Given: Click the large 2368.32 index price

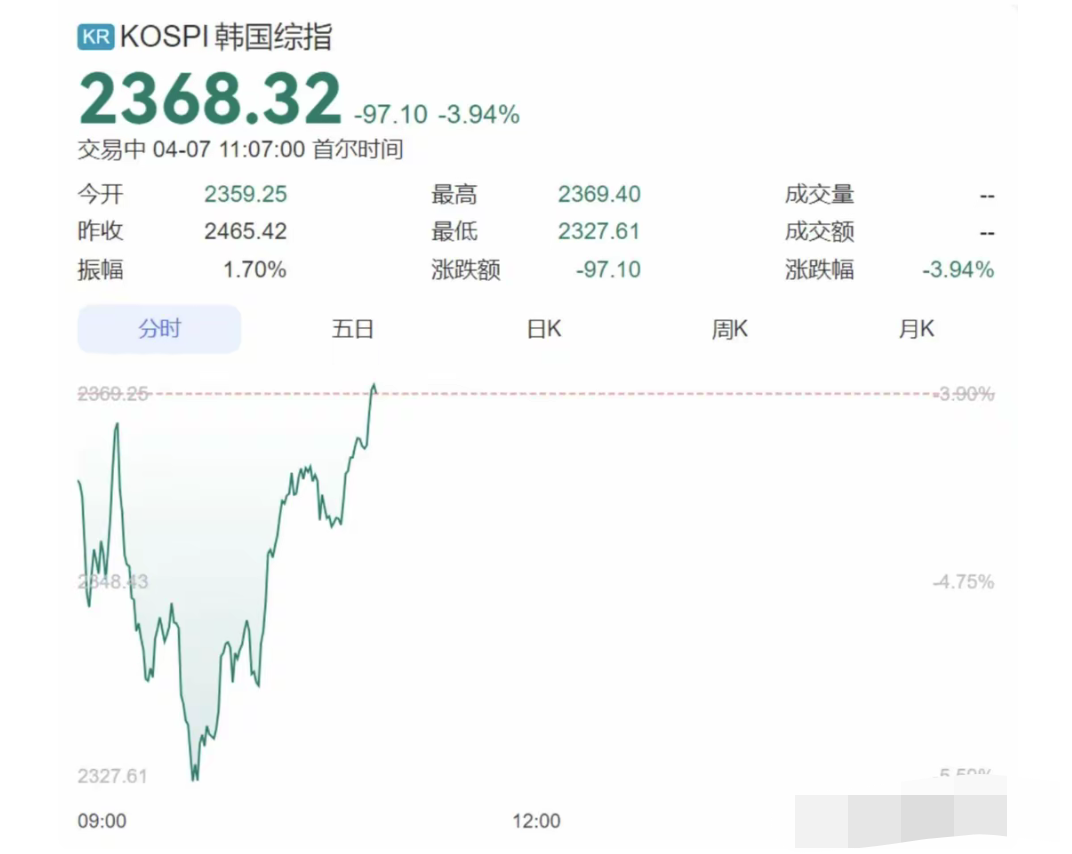Looking at the screenshot, I should [210, 100].
